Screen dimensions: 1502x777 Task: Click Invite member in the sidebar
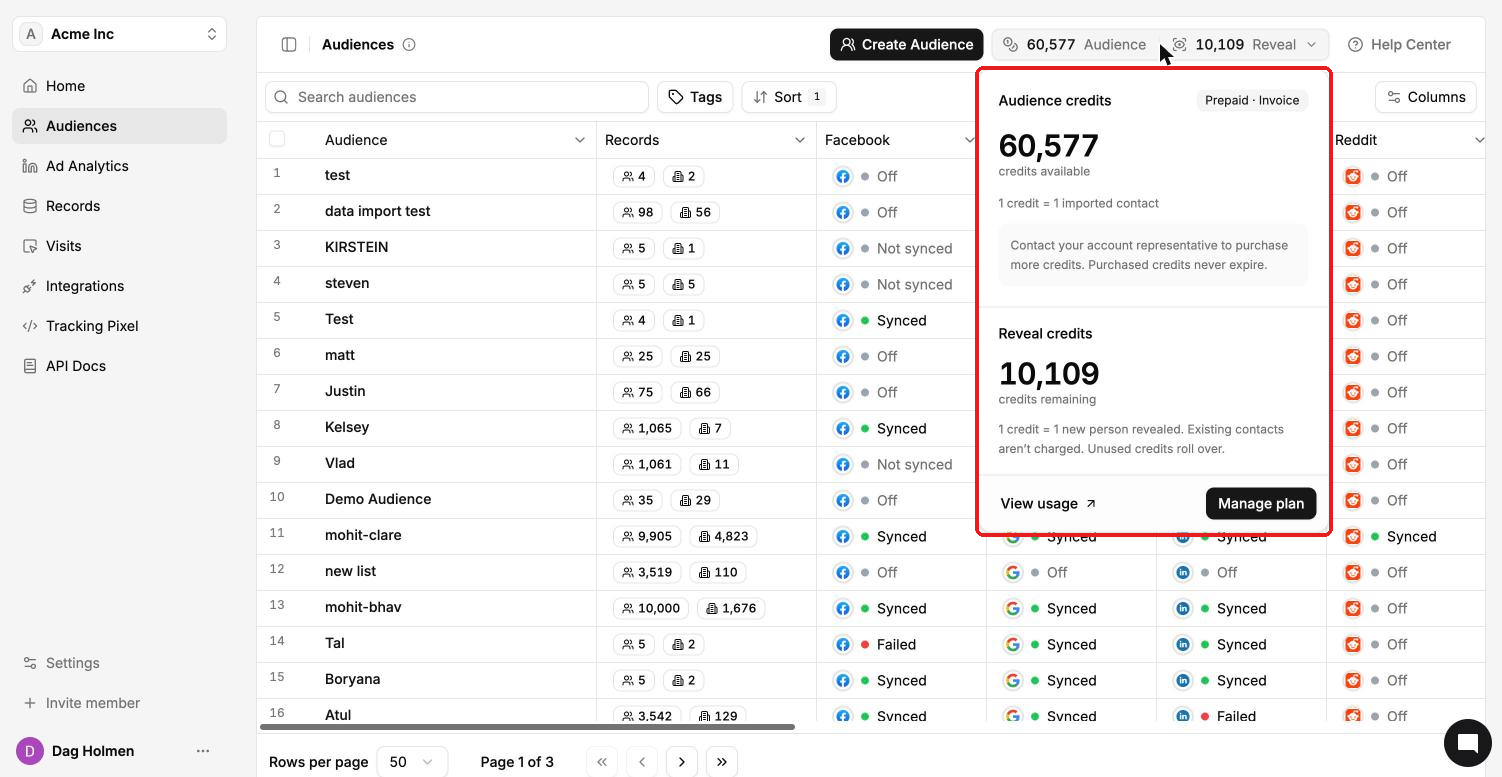pos(120,703)
